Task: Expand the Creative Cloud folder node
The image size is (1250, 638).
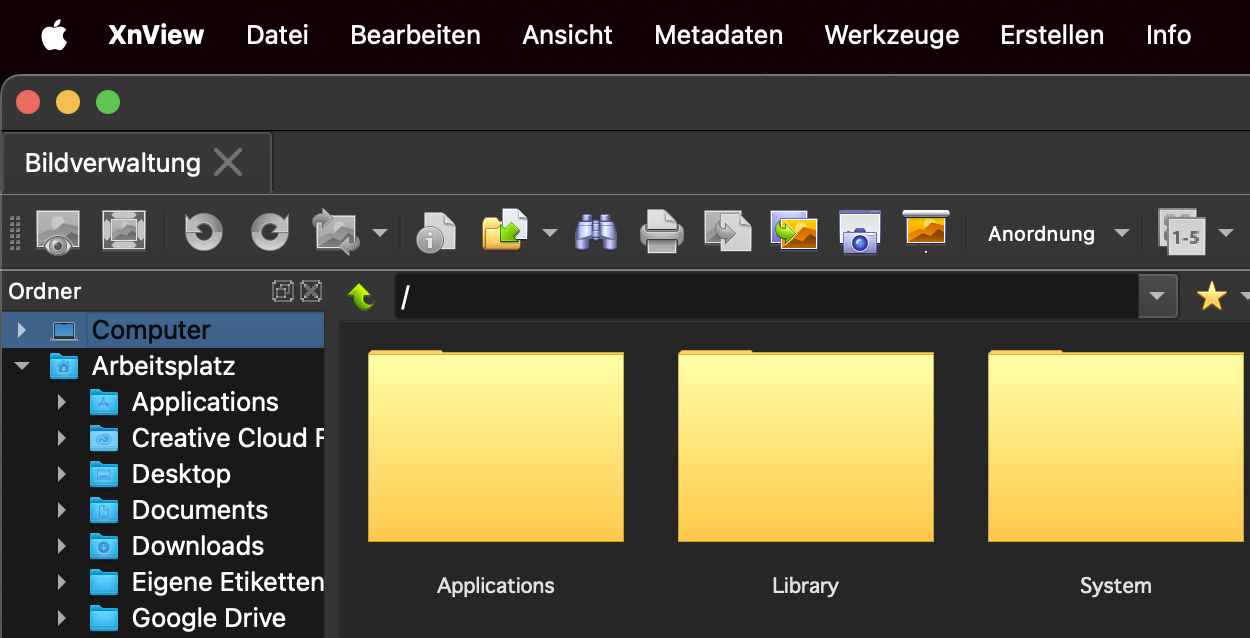Action: click(62, 438)
